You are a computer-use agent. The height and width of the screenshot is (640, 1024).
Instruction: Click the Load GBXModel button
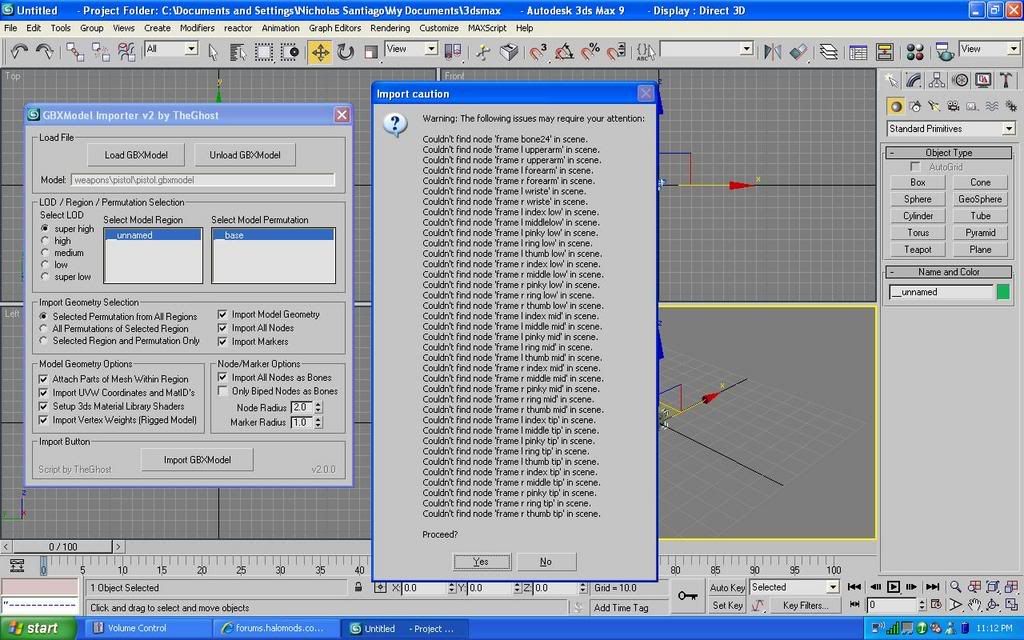[x=136, y=155]
